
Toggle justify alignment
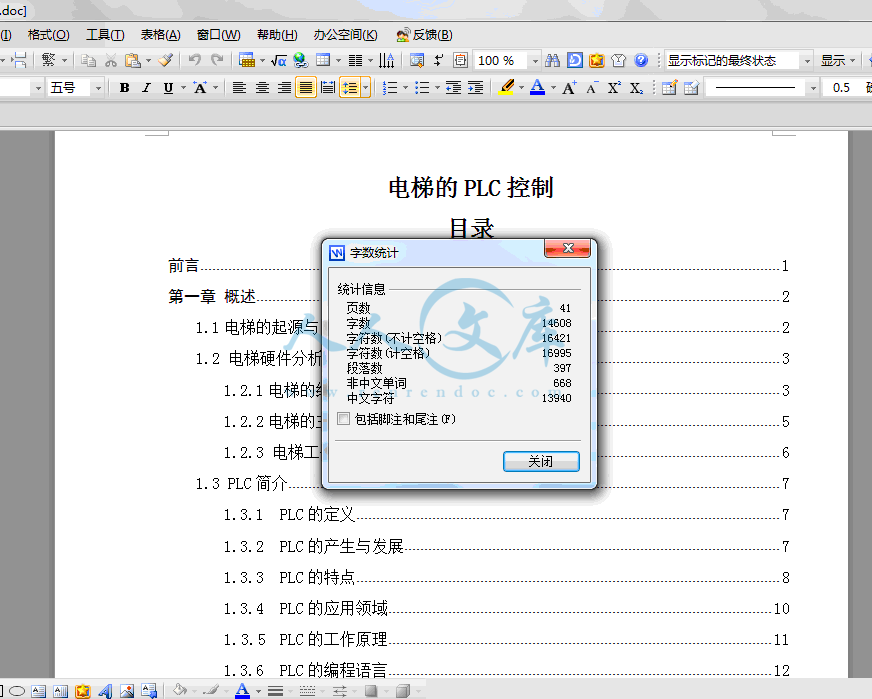(x=306, y=87)
